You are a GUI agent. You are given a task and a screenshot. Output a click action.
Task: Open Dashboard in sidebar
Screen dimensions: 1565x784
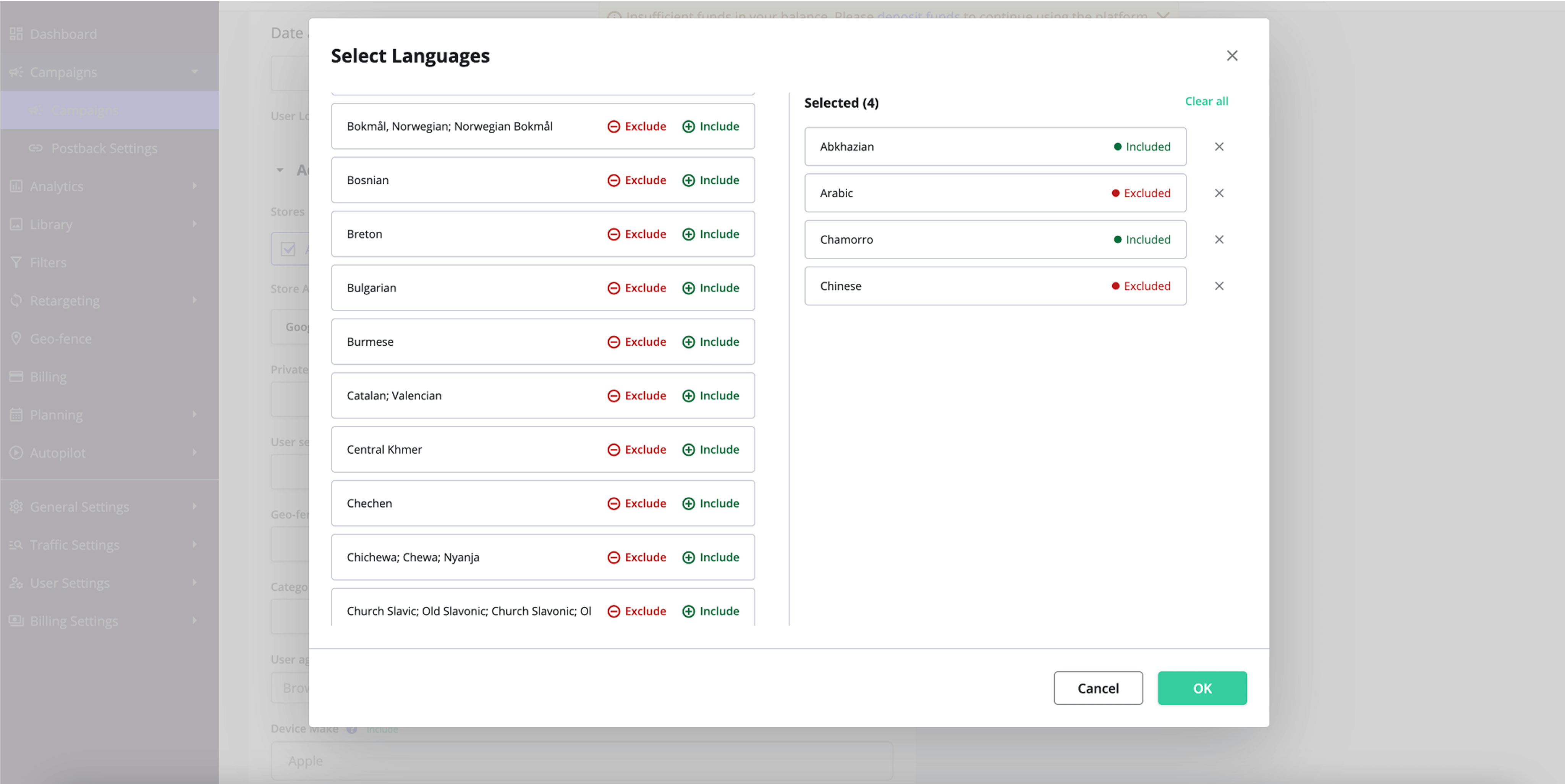point(109,34)
